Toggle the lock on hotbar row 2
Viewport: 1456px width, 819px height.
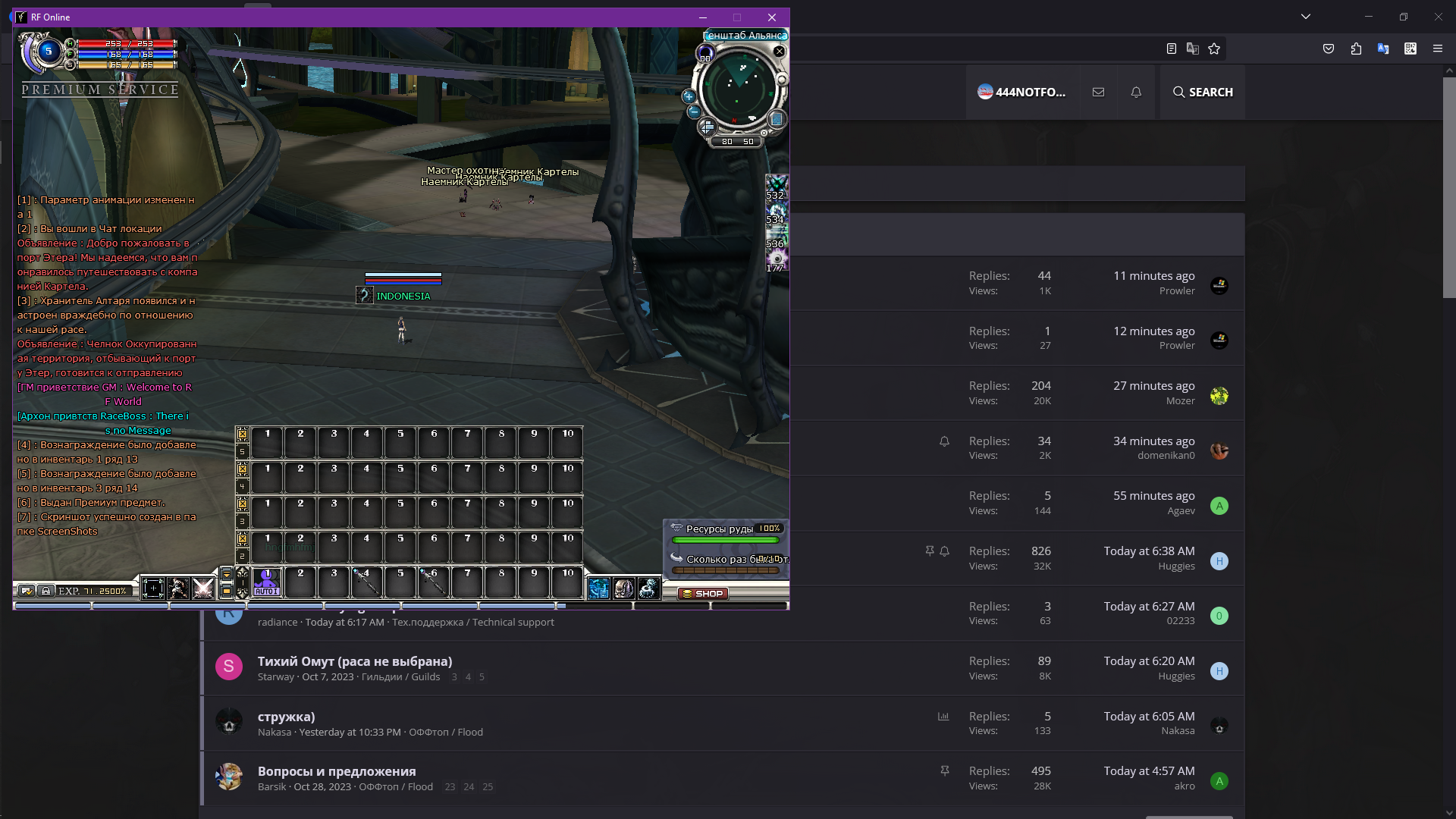242,539
